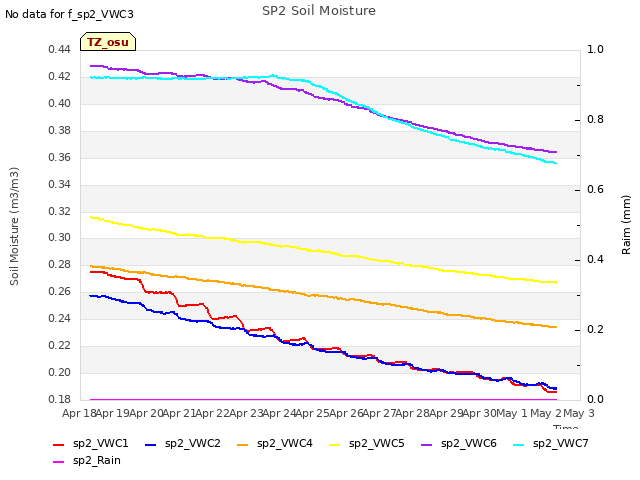The height and width of the screenshot is (480, 640).
Task: Click the 0.0 right axis value
Action: coord(595,399)
